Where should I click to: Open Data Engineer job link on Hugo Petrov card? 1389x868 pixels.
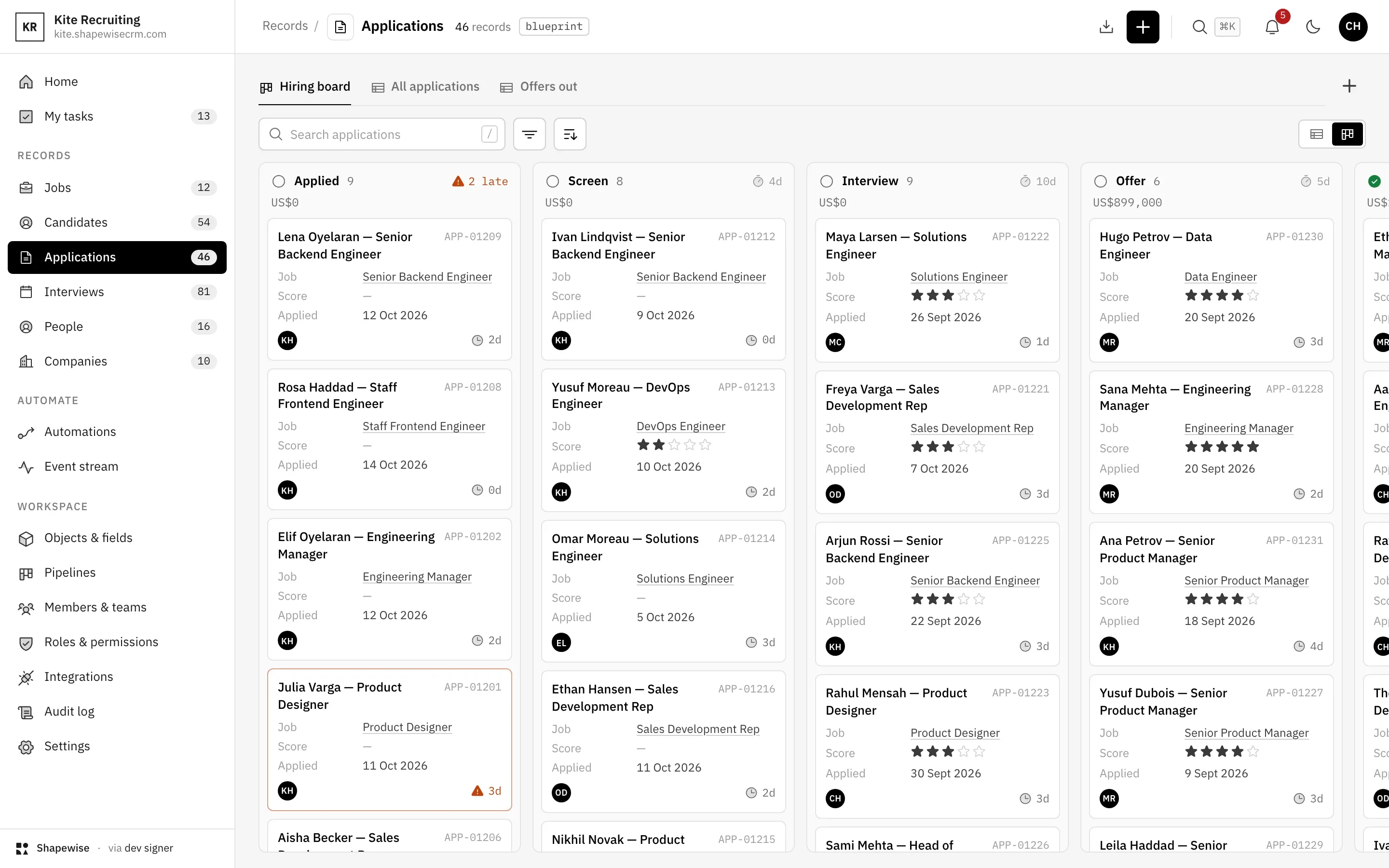click(x=1220, y=277)
